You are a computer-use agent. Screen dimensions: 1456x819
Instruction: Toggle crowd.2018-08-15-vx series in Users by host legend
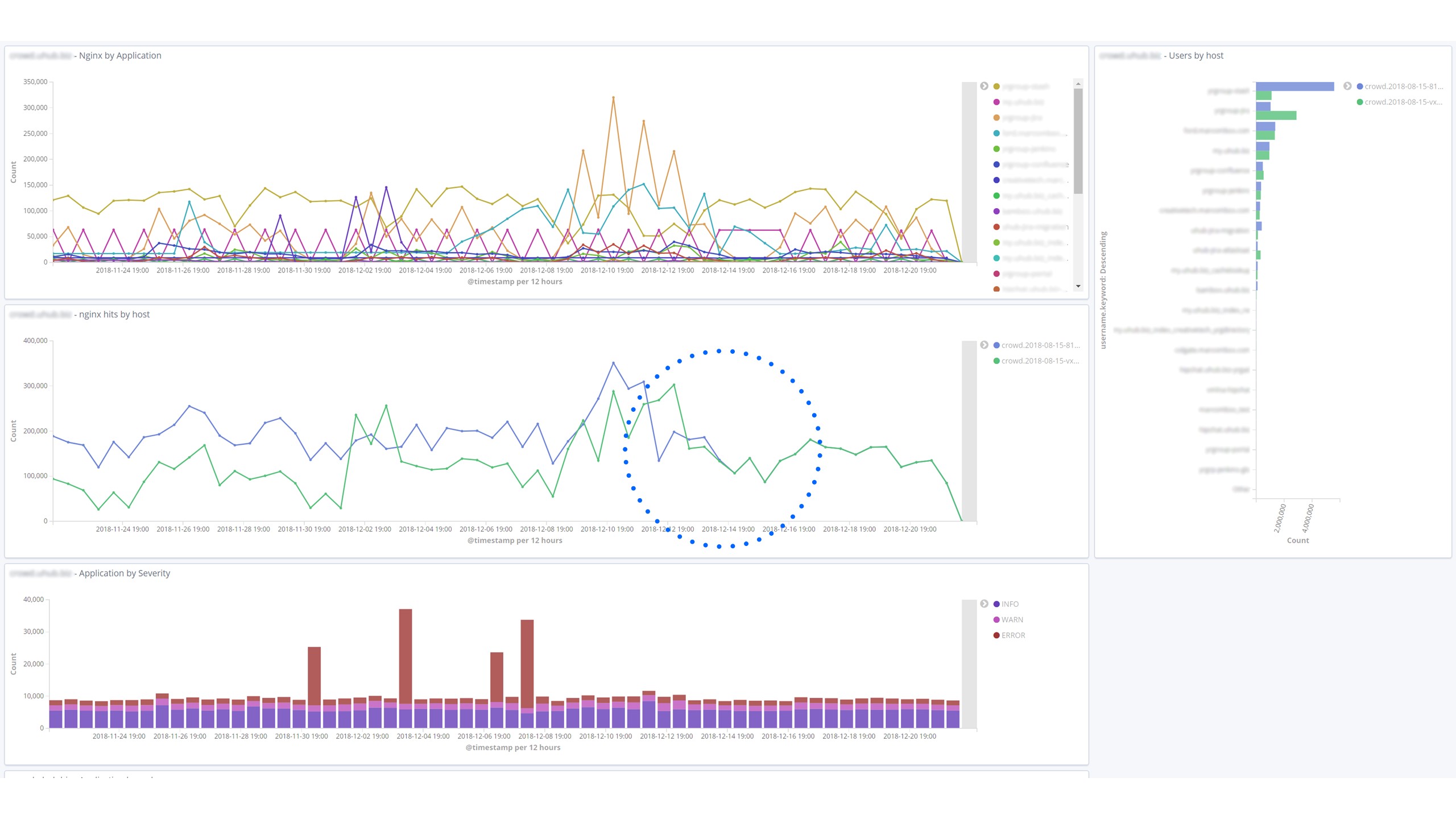[1400, 102]
